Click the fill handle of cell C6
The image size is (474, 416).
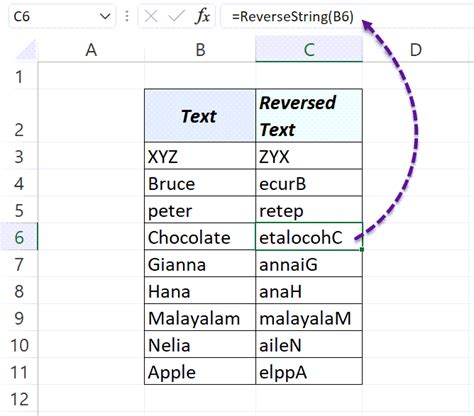(362, 249)
